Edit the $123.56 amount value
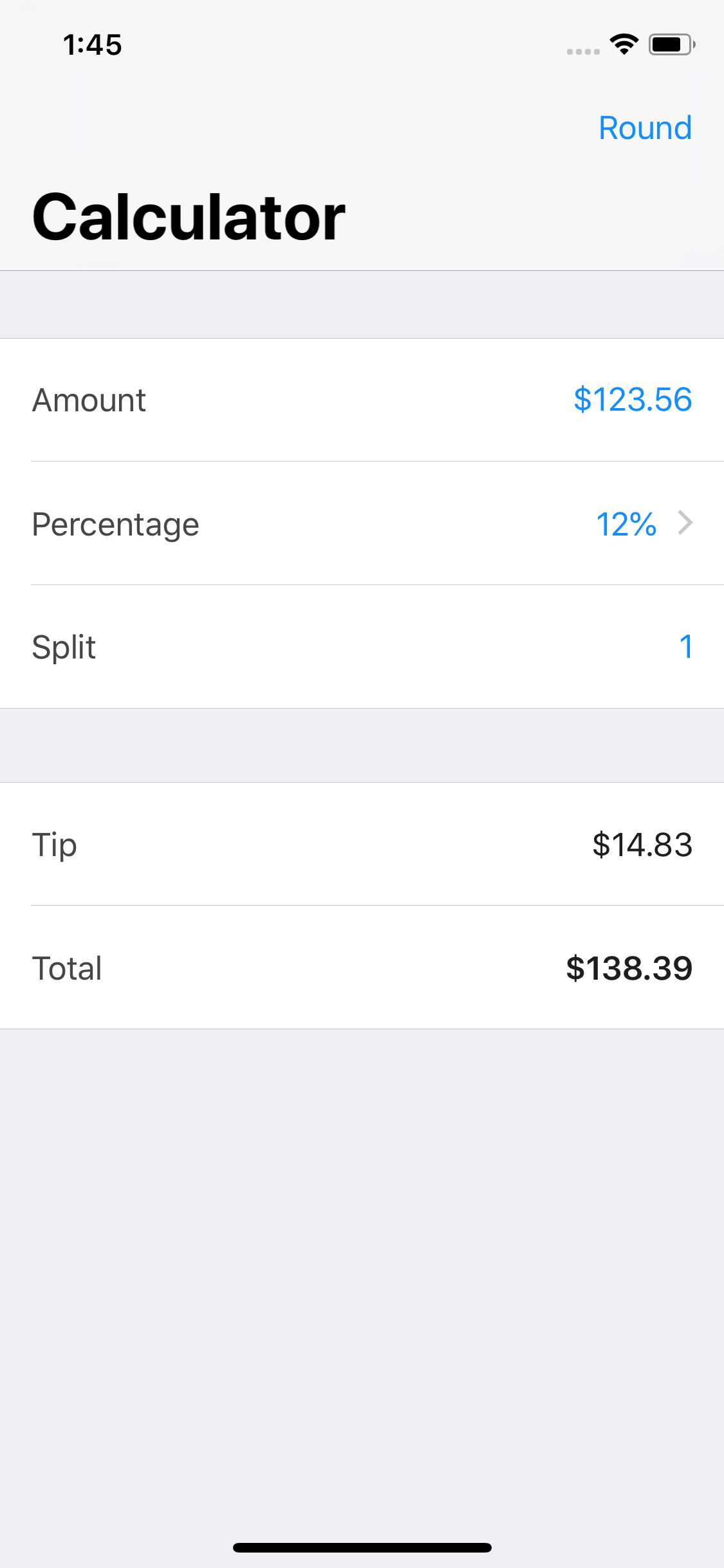724x1568 pixels. [x=633, y=400]
